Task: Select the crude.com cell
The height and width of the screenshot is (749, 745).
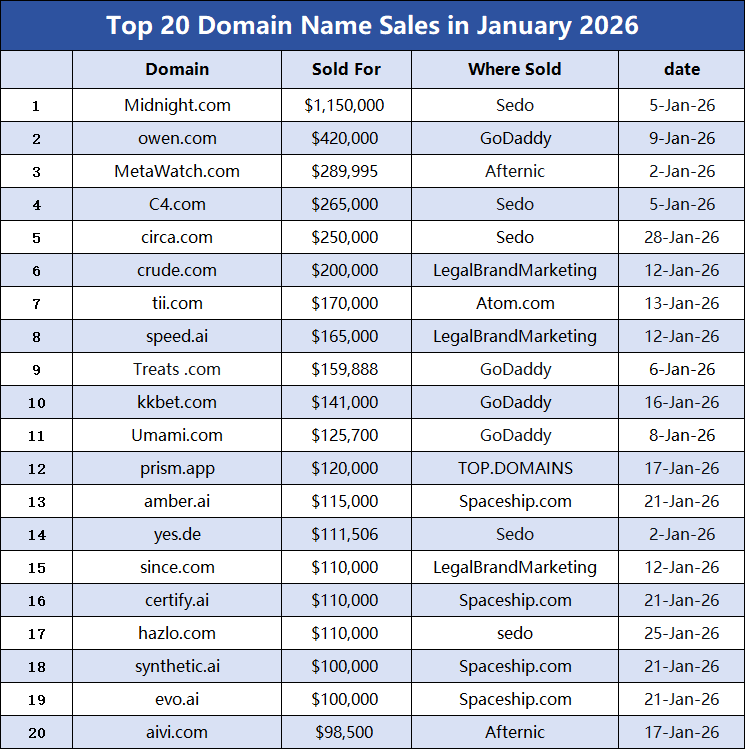Action: tap(177, 270)
